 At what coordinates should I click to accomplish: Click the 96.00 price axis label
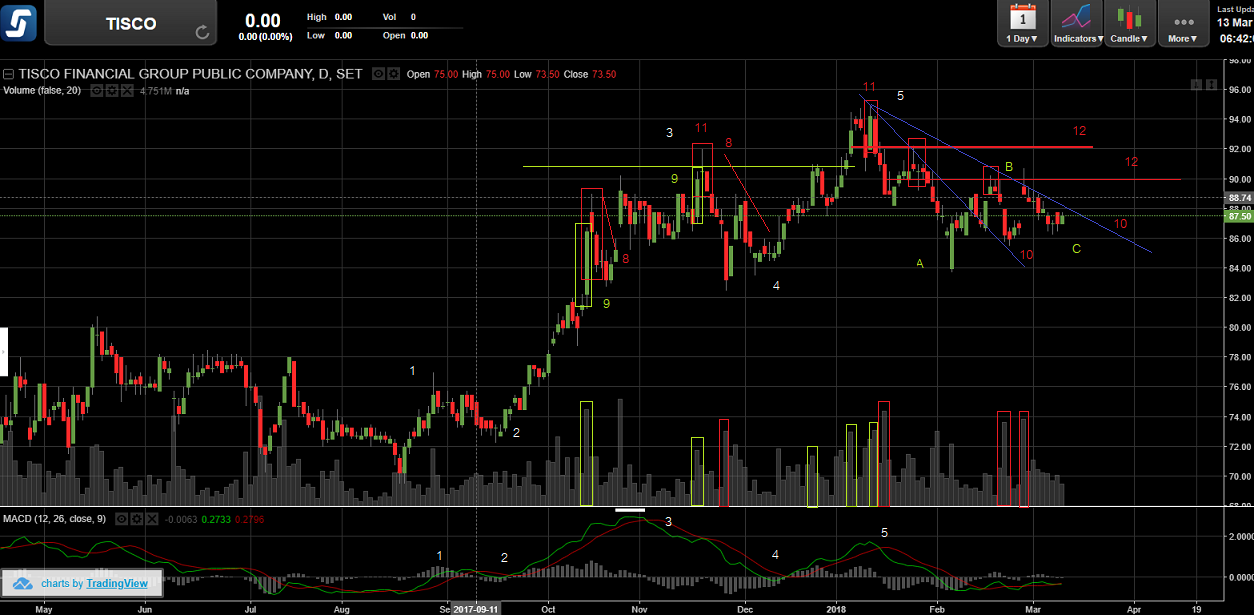tap(1240, 89)
